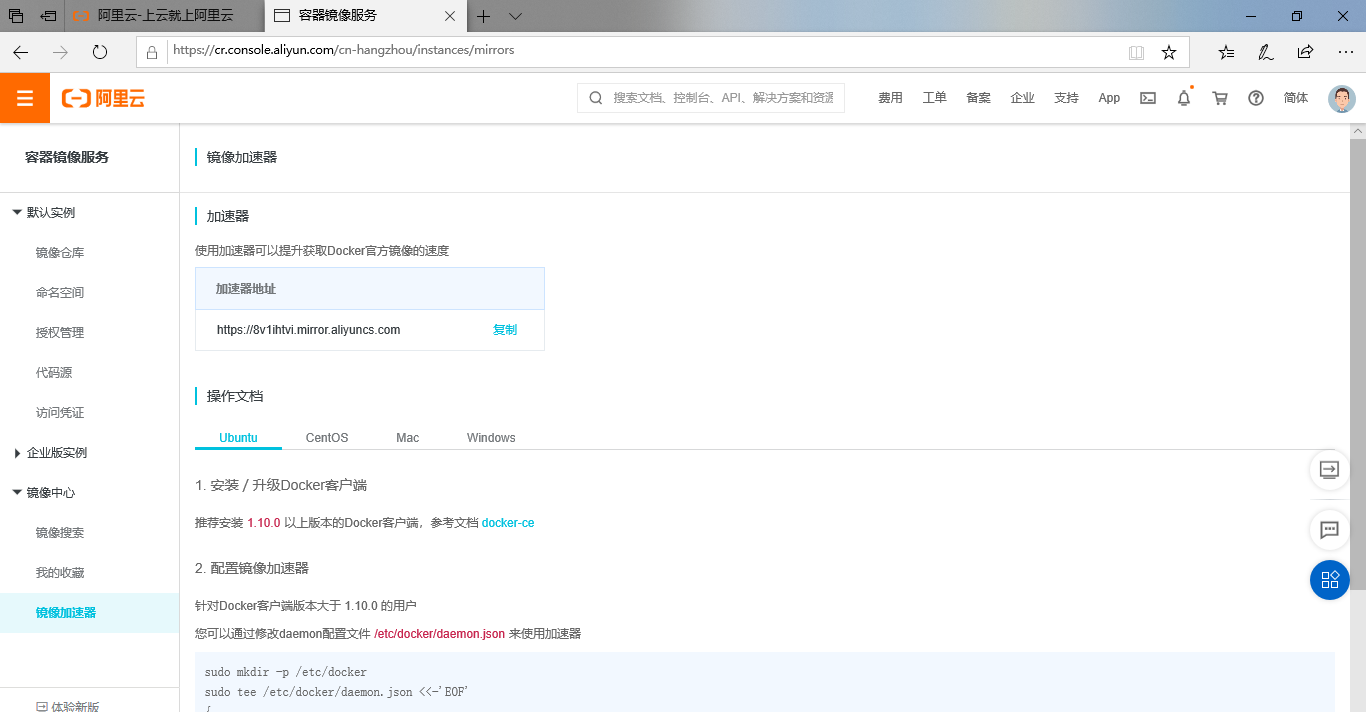The width and height of the screenshot is (1366, 712).
Task: Select the Ubuntu documentation tab
Action: 238,438
